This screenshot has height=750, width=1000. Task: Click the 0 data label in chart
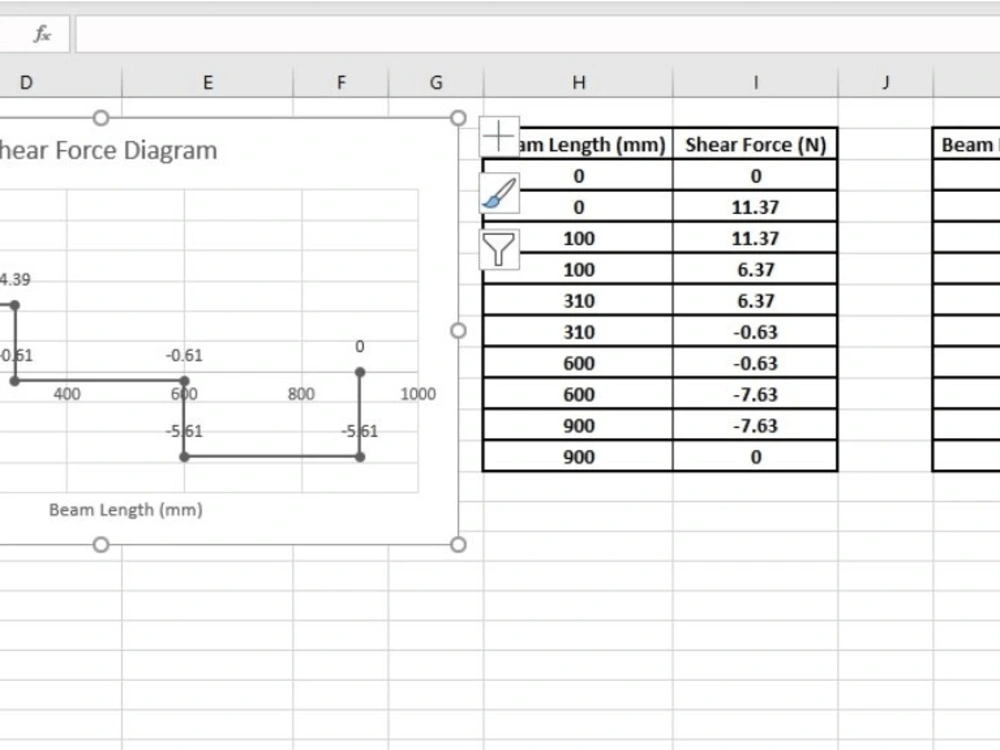[360, 346]
